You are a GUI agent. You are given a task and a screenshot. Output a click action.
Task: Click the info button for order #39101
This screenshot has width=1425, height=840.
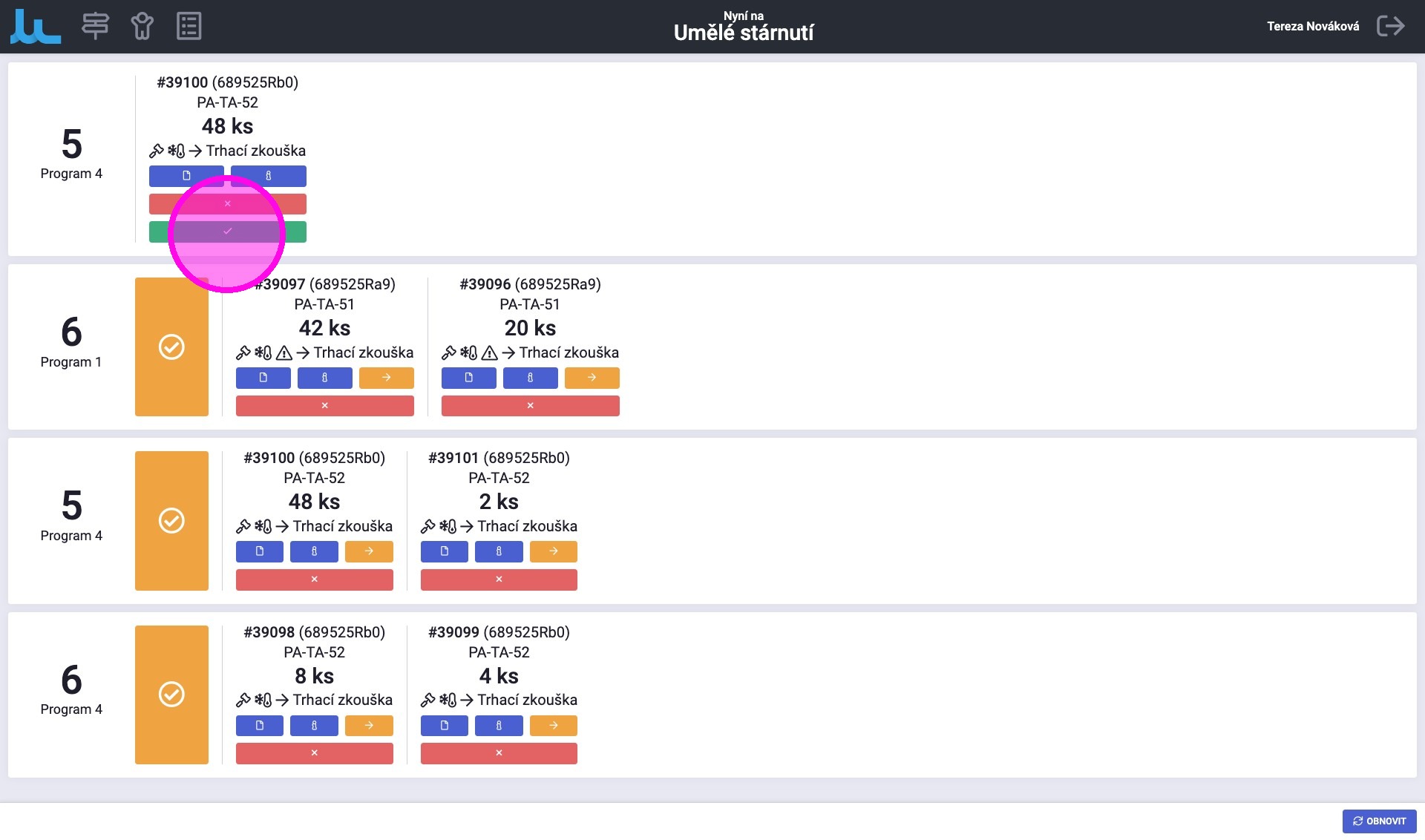click(499, 551)
